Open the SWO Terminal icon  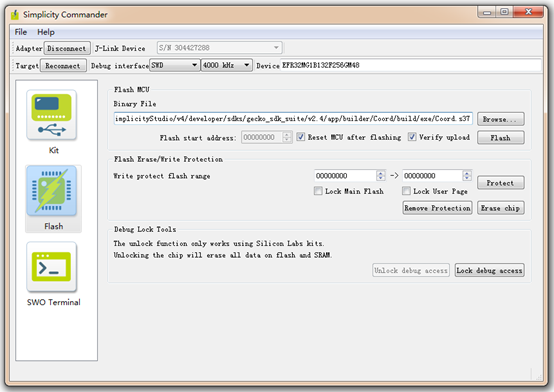pyautogui.click(x=52, y=267)
